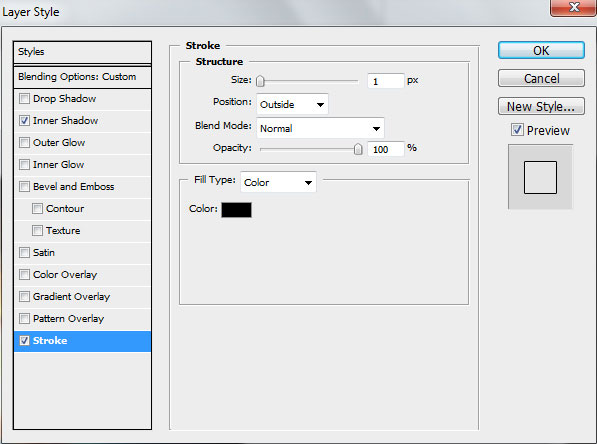The width and height of the screenshot is (597, 444).
Task: Turn on the Texture checkbox
Action: (37, 230)
